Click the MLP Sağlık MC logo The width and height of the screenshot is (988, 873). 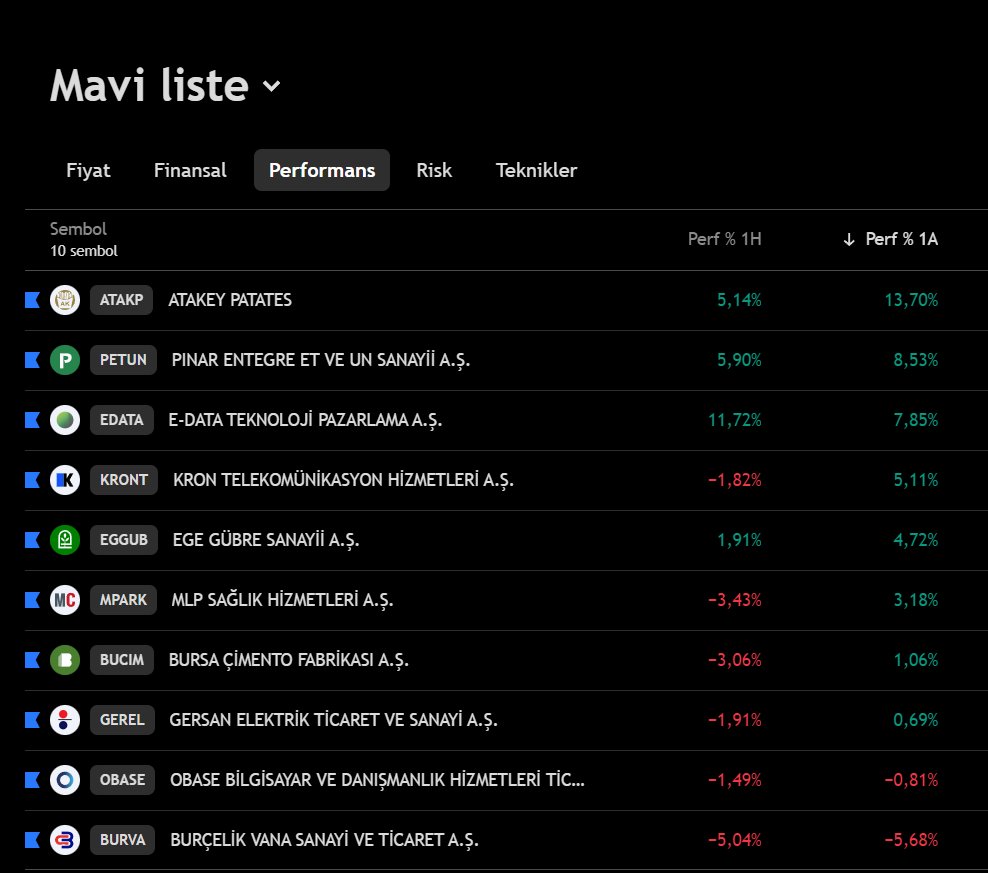(65, 600)
